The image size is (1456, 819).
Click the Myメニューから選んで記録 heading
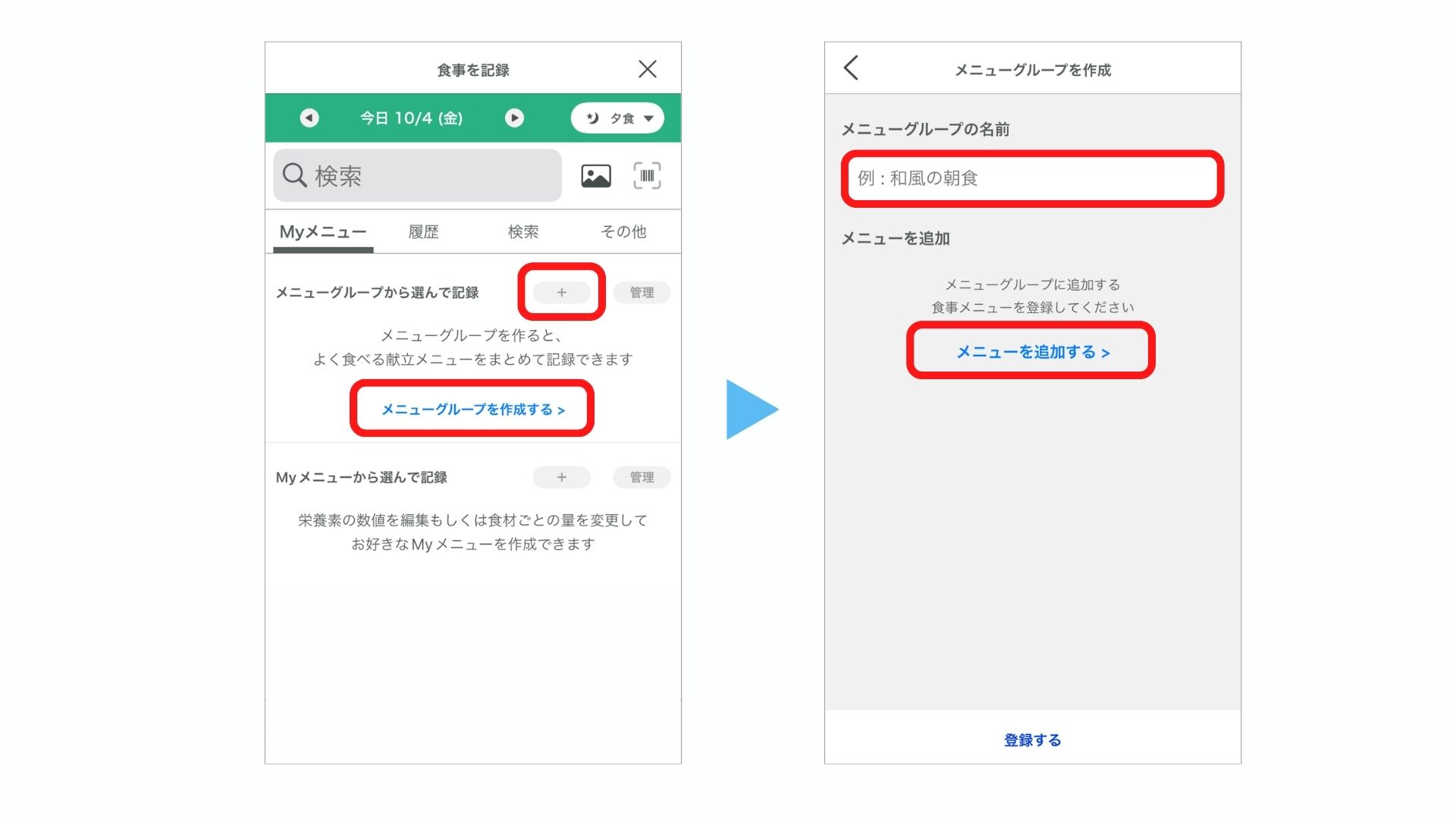pyautogui.click(x=361, y=478)
